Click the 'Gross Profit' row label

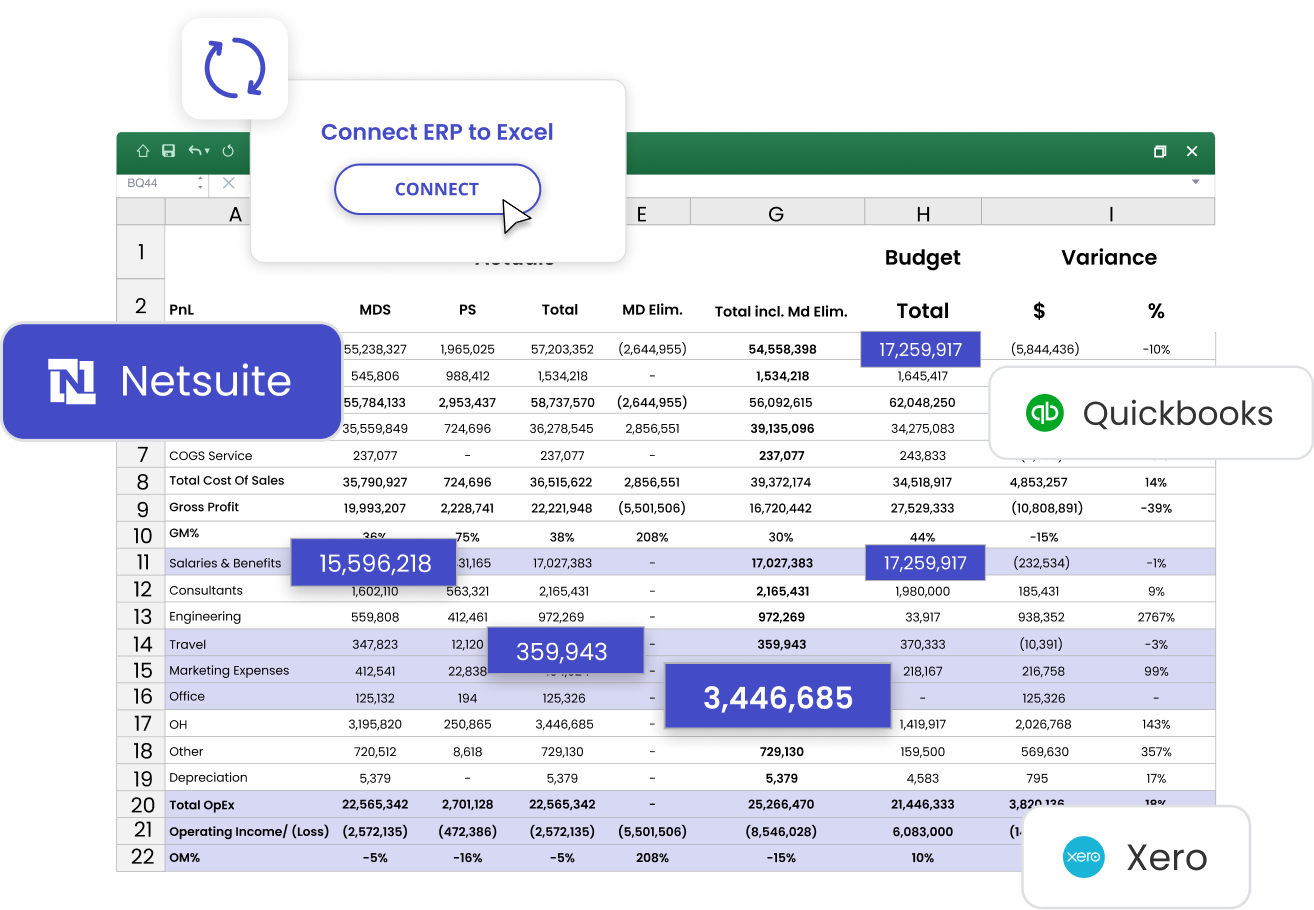tap(204, 507)
